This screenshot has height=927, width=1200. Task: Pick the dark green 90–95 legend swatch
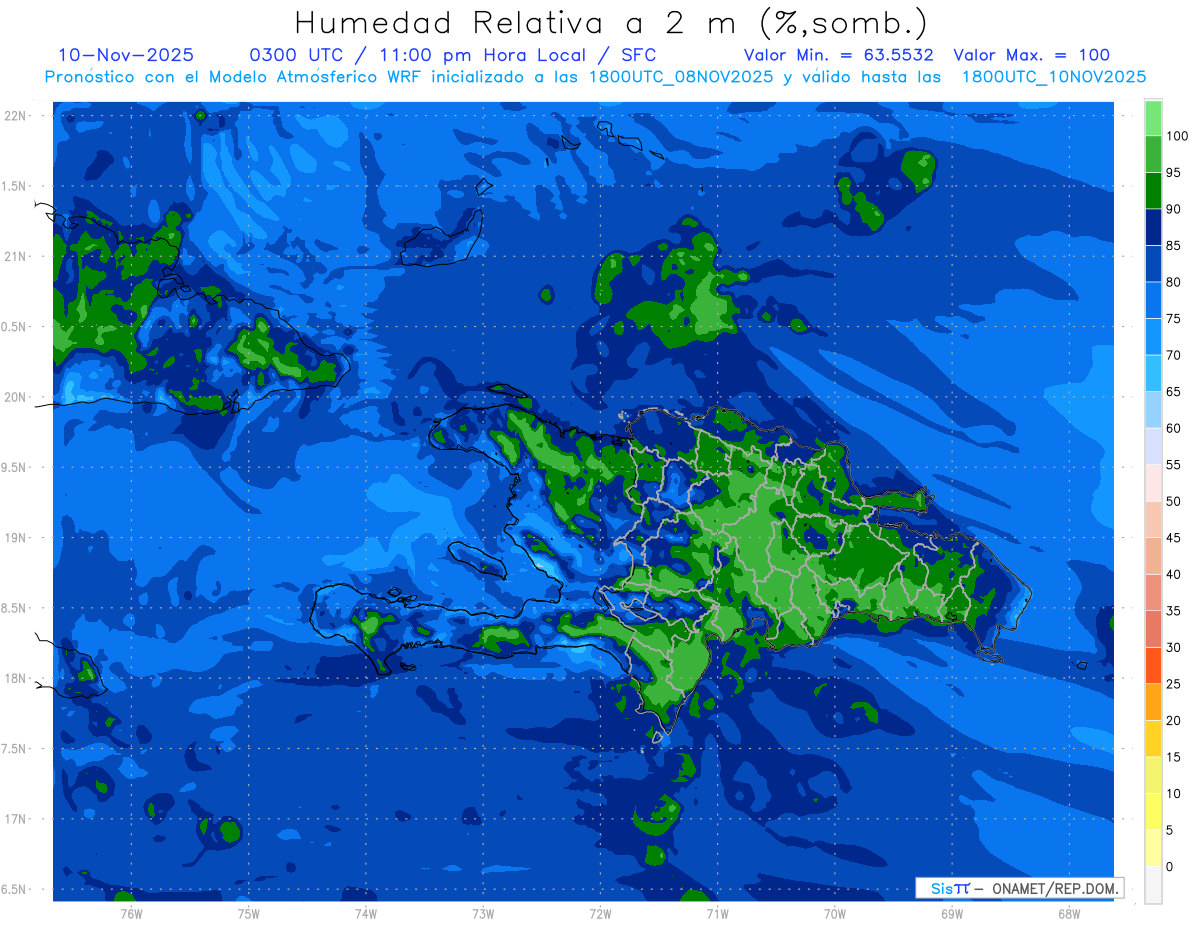click(x=1153, y=191)
